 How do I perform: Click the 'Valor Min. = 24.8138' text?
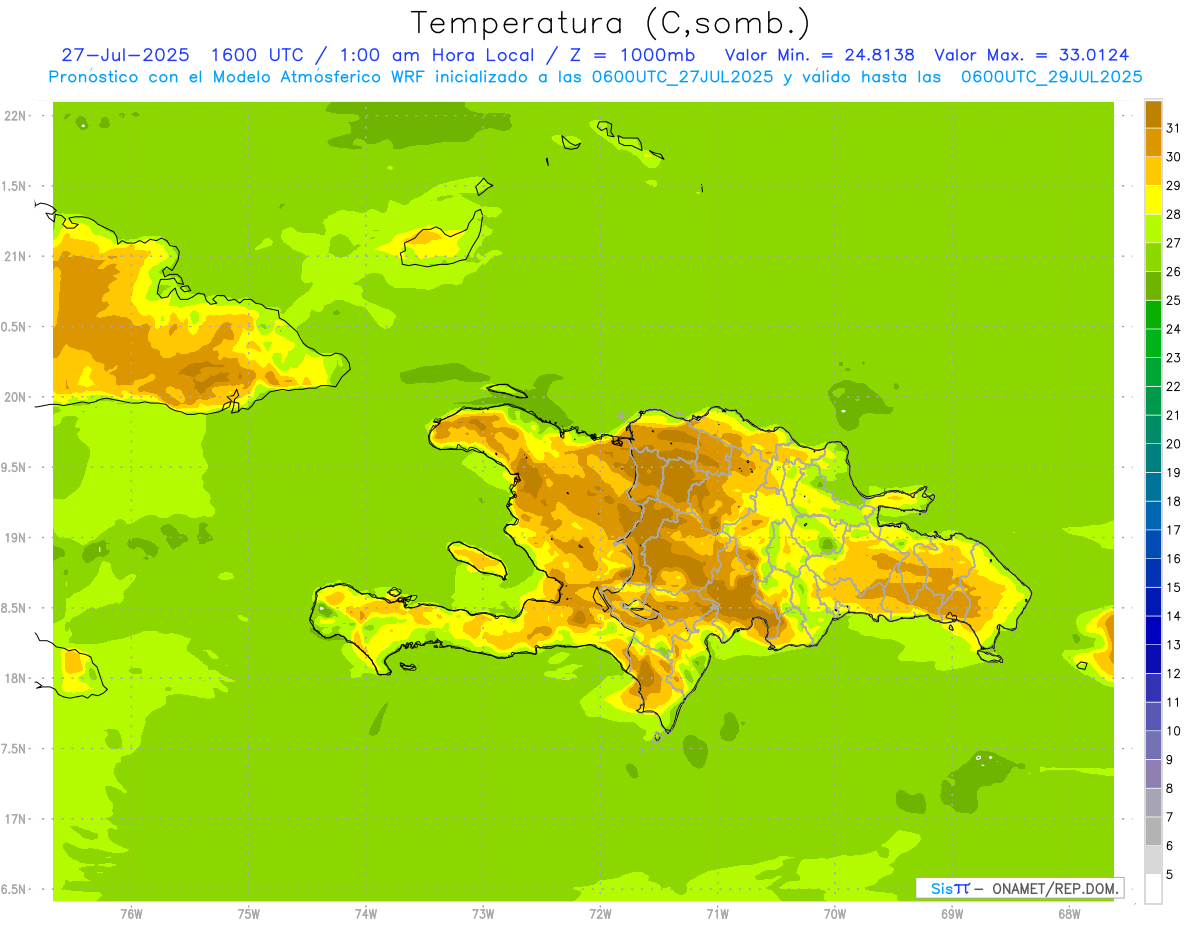tap(819, 55)
